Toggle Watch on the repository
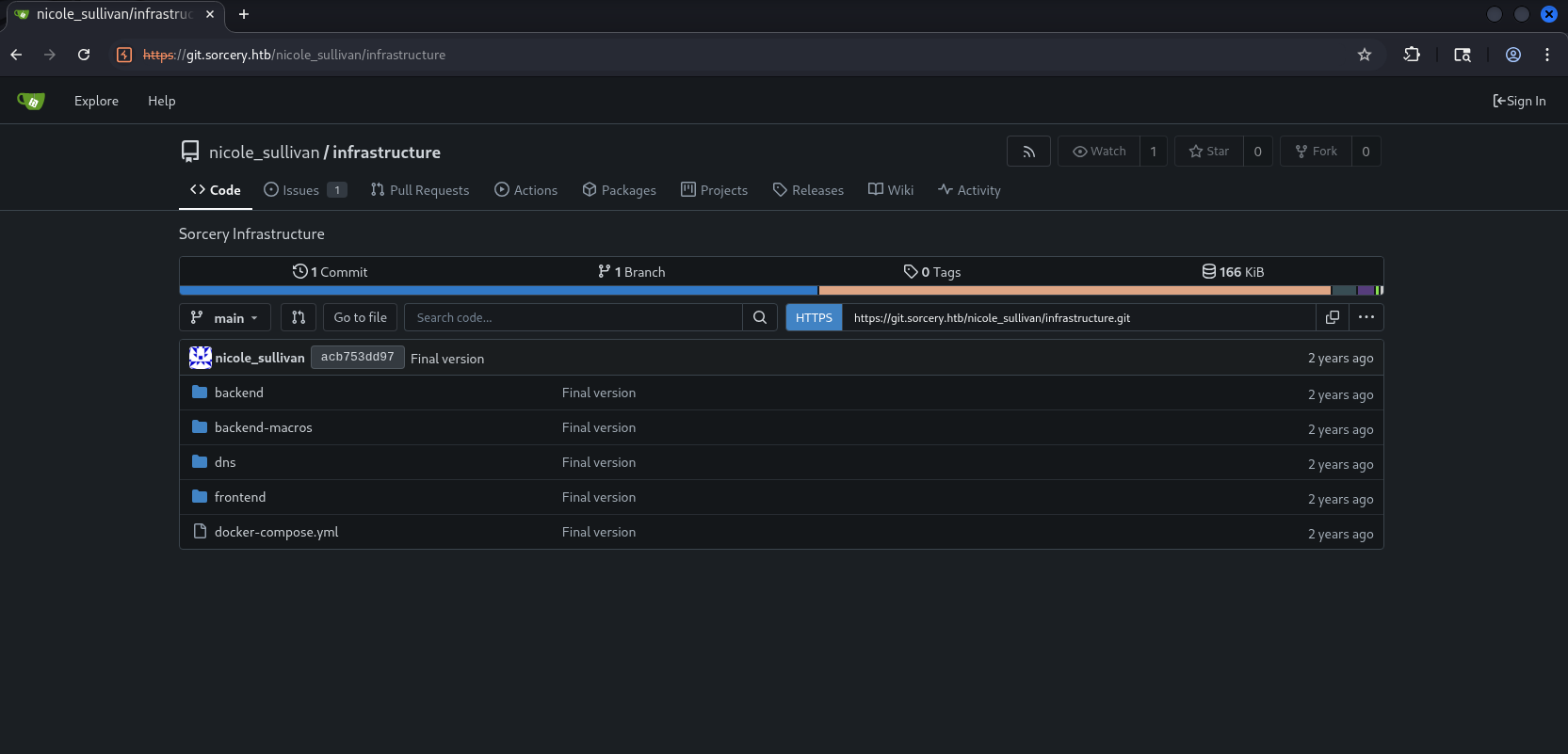The height and width of the screenshot is (754, 1568). [x=1099, y=152]
